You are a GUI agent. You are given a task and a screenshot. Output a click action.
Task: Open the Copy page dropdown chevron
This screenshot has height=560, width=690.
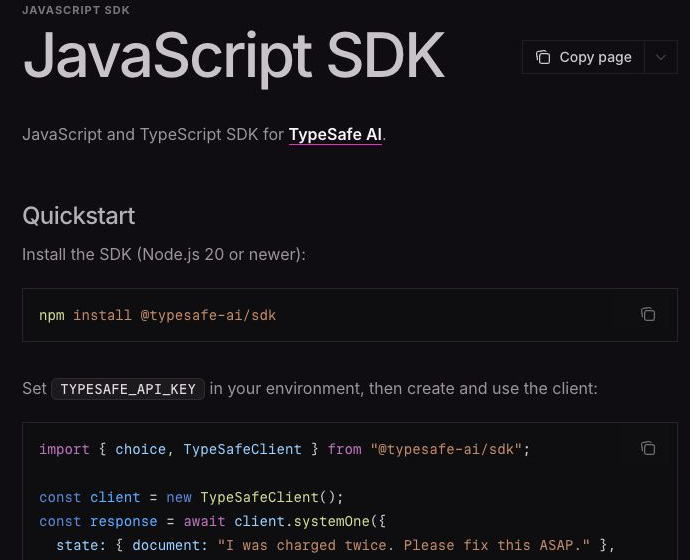click(x=661, y=57)
